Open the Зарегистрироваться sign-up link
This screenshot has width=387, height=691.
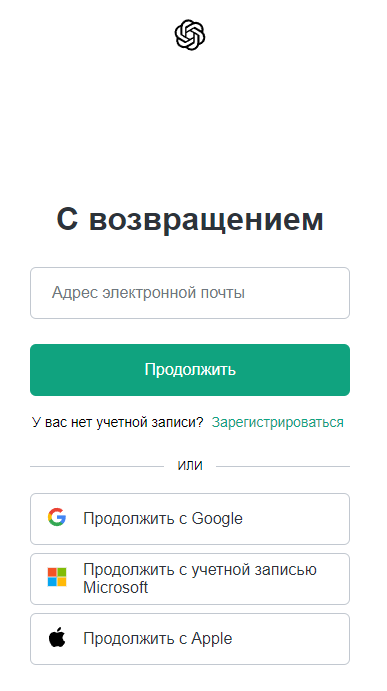coord(277,422)
